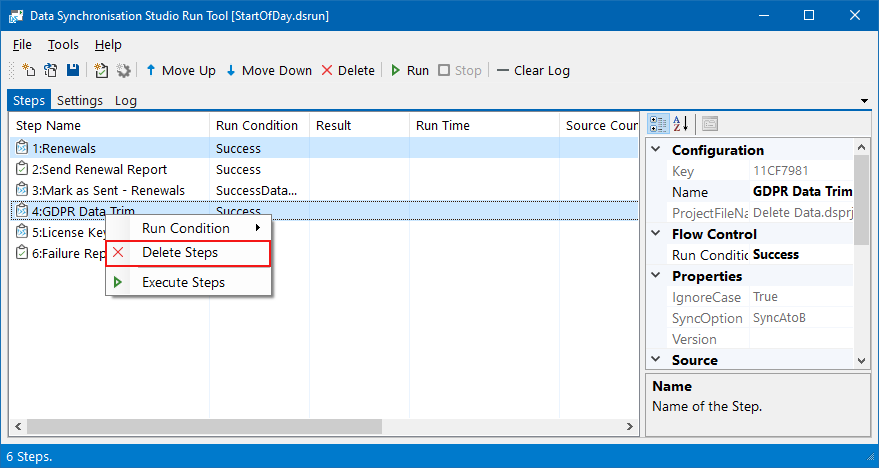This screenshot has width=879, height=468.
Task: Click the icon of 3:Mark as Sent step
Action: (x=22, y=190)
